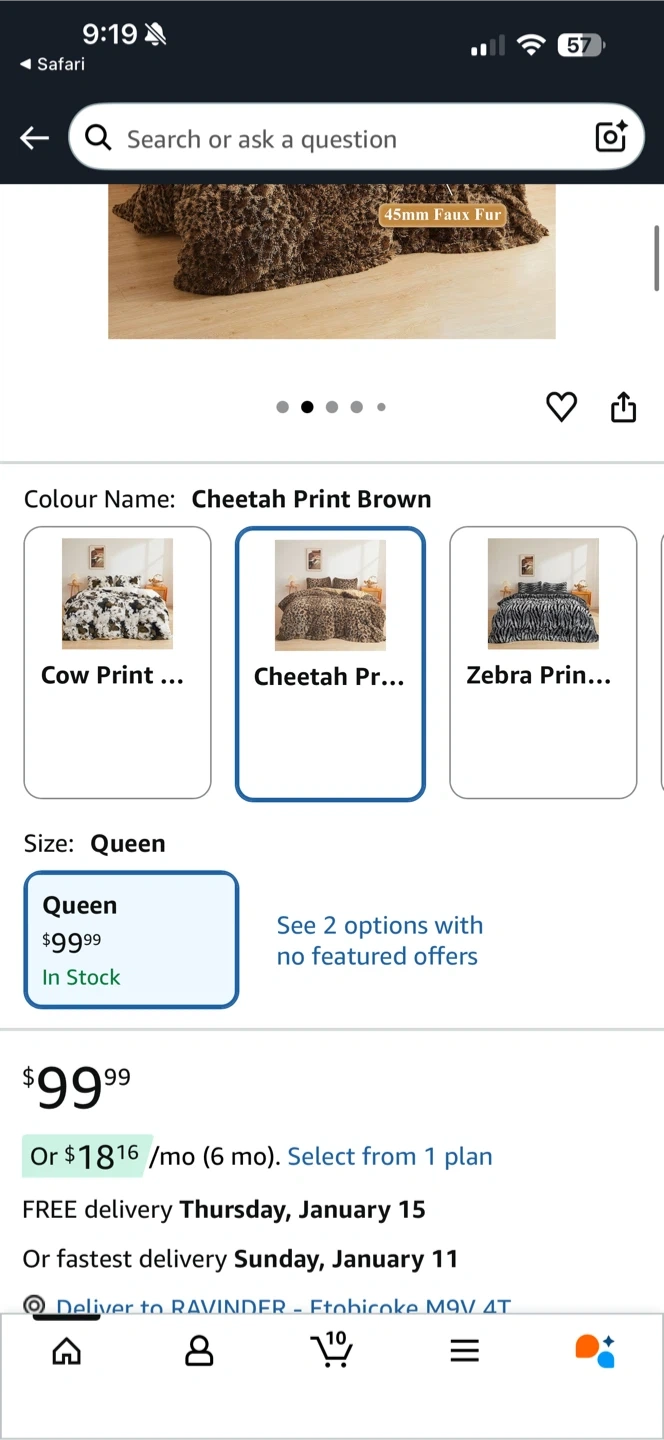Select the Zebra Print colour option

click(543, 662)
